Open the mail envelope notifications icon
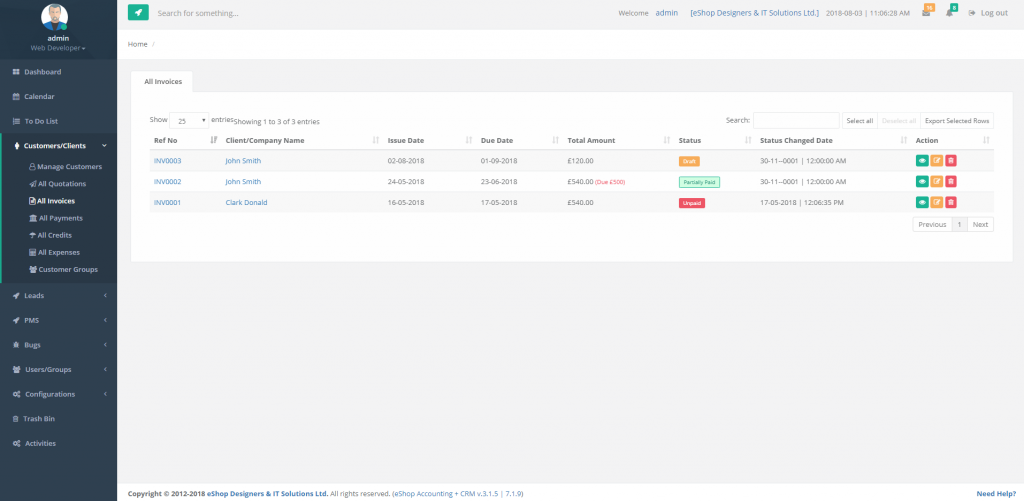Viewport: 1024px width, 501px height. click(x=926, y=13)
